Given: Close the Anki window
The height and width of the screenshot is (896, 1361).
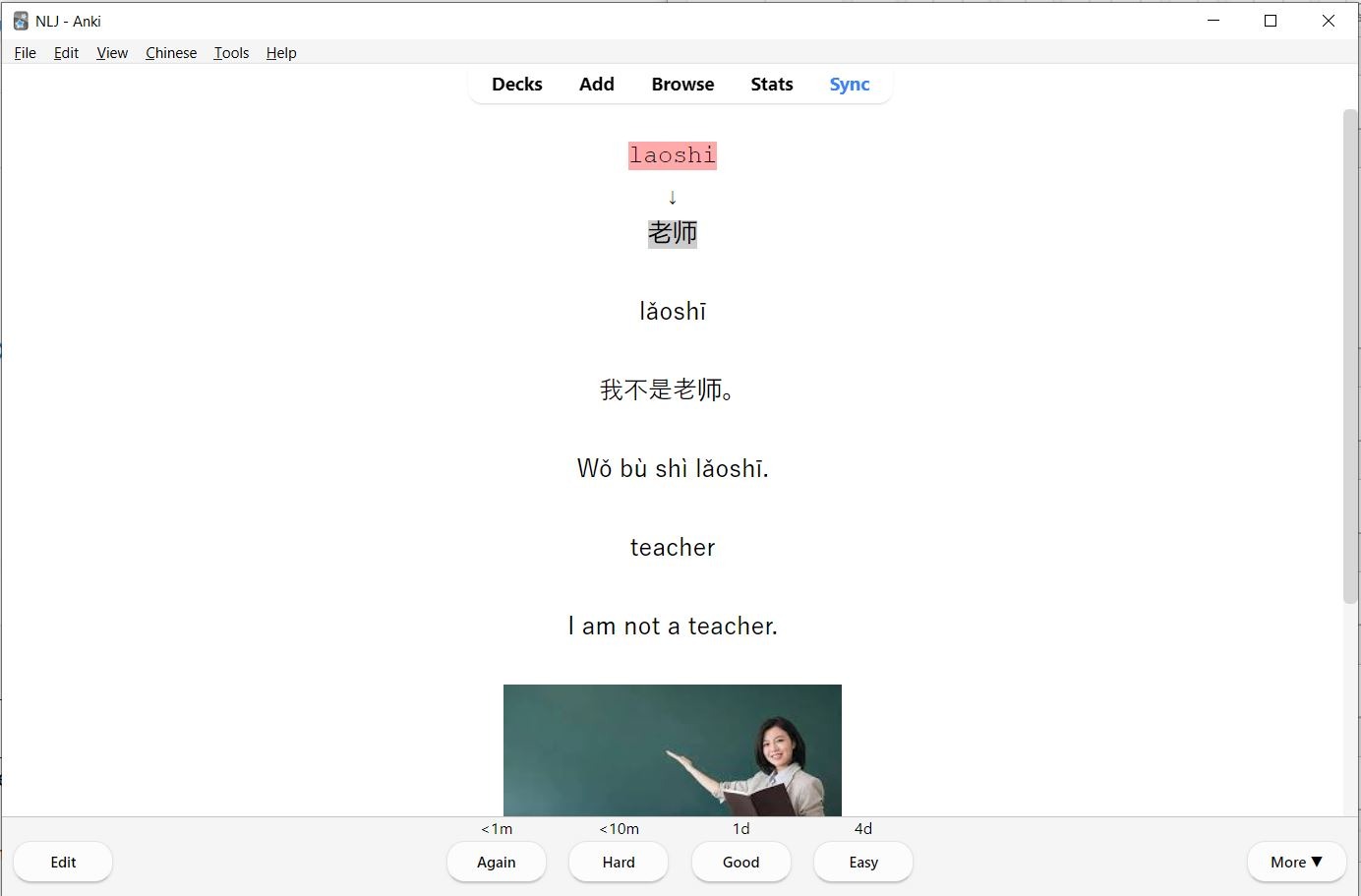Looking at the screenshot, I should (1329, 21).
